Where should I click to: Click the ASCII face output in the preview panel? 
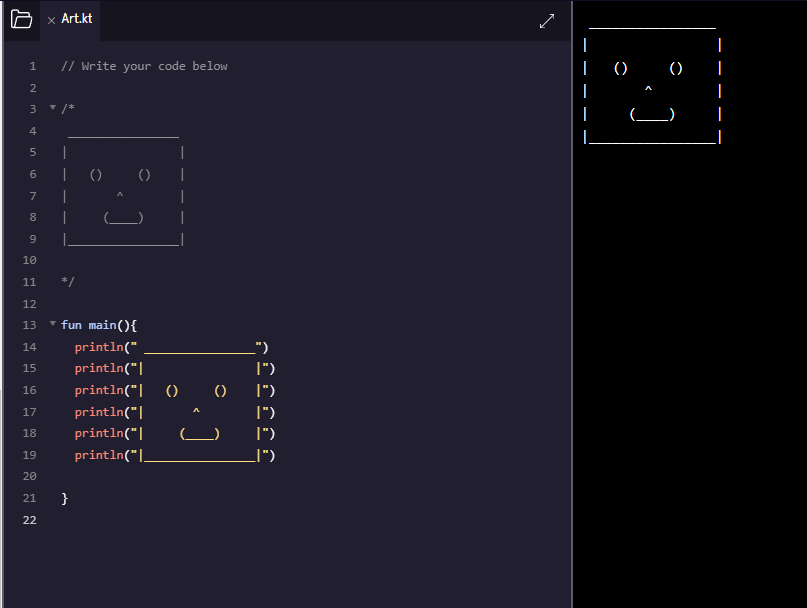click(649, 88)
